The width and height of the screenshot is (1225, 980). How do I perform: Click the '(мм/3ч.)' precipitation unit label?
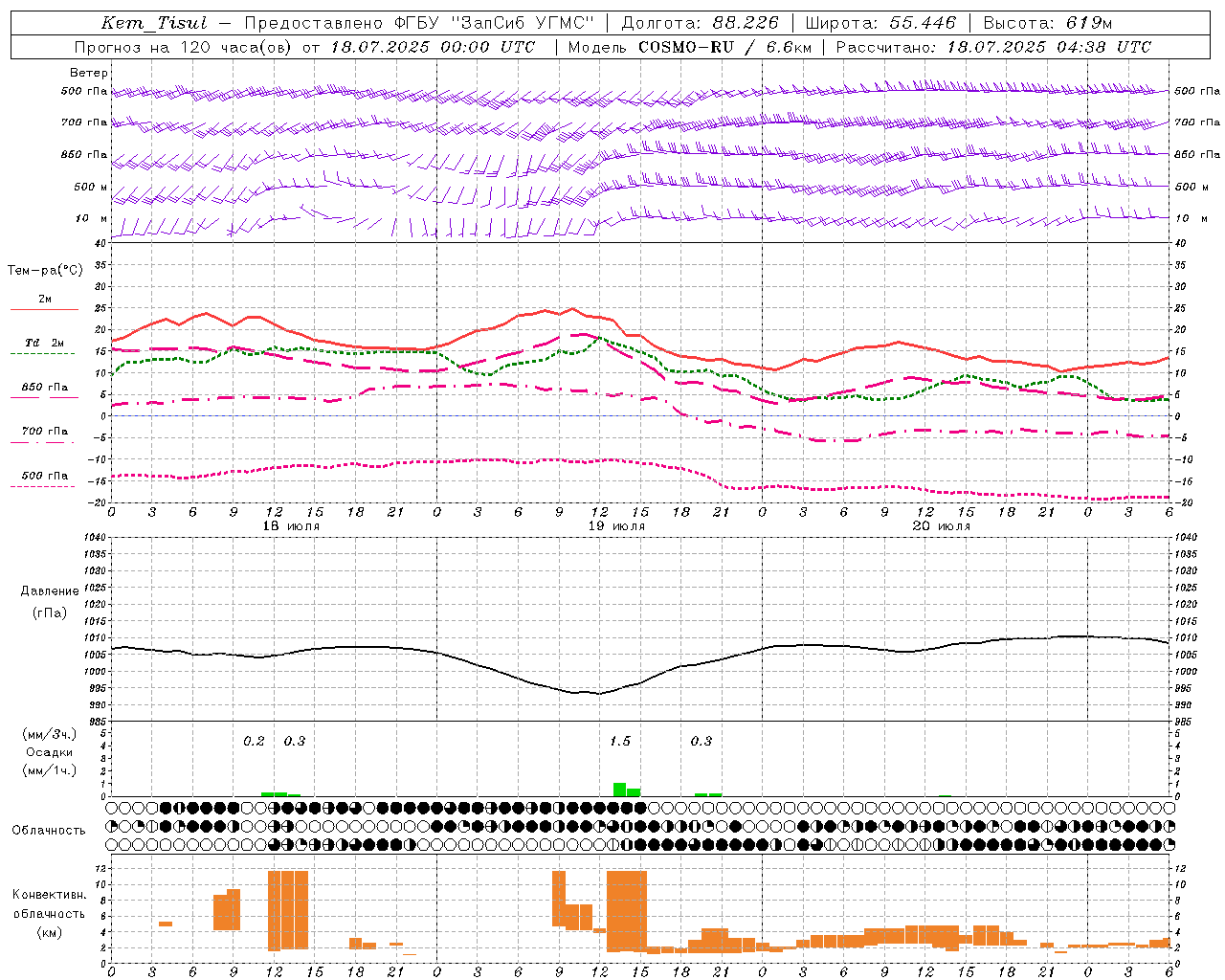50,735
